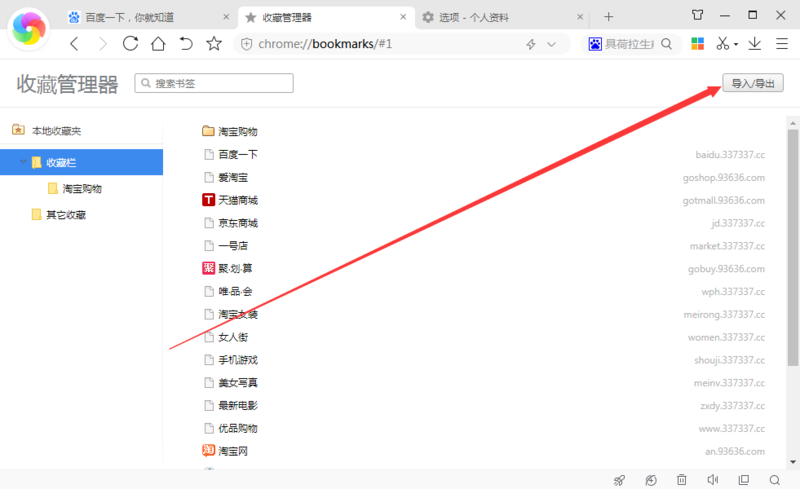Select 手机游戏 bookmark row
Viewport: 800px width, 489px height.
pyautogui.click(x=483, y=360)
